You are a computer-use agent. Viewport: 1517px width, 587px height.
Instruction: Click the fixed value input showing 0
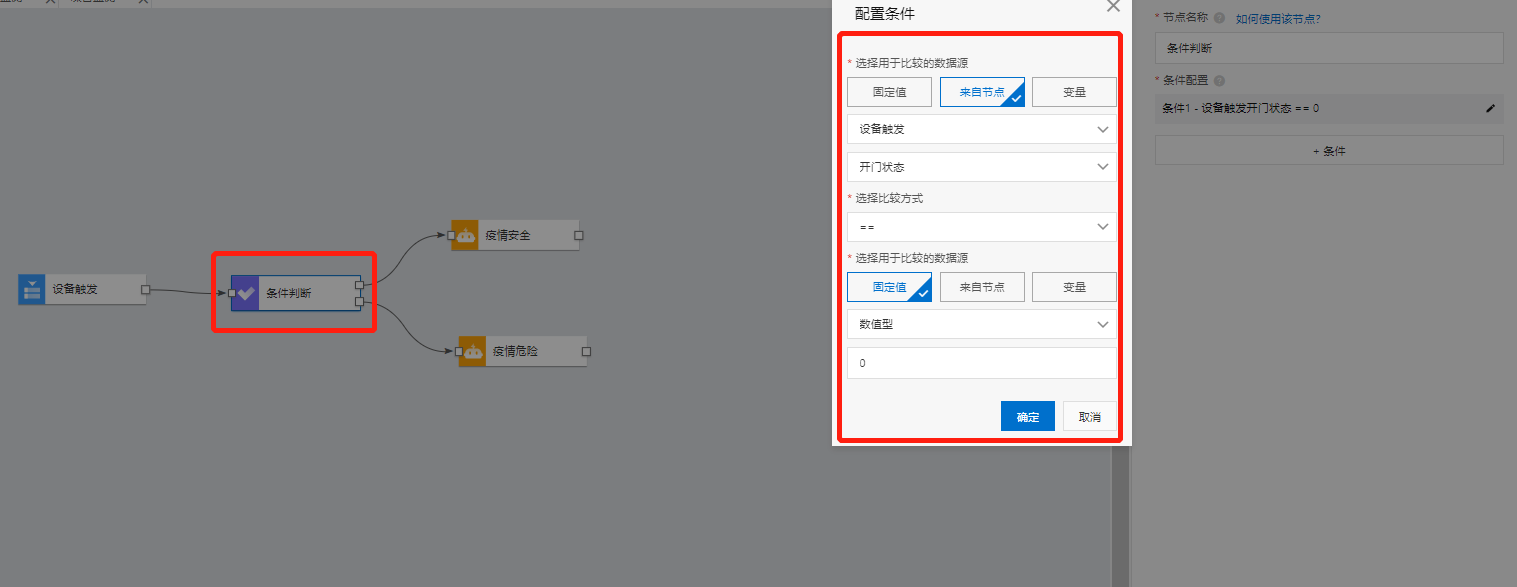click(x=981, y=362)
